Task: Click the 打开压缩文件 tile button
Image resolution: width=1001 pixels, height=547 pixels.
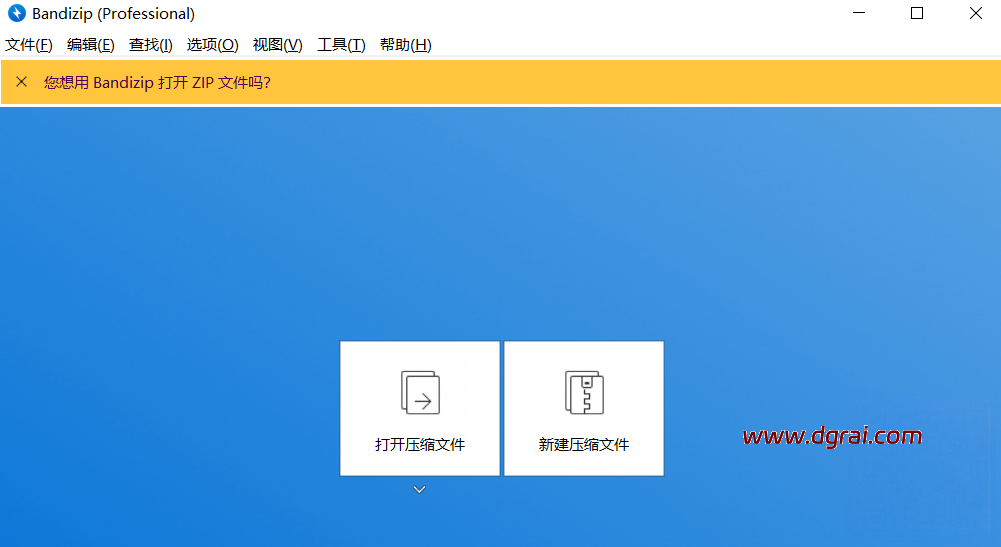Action: click(419, 408)
